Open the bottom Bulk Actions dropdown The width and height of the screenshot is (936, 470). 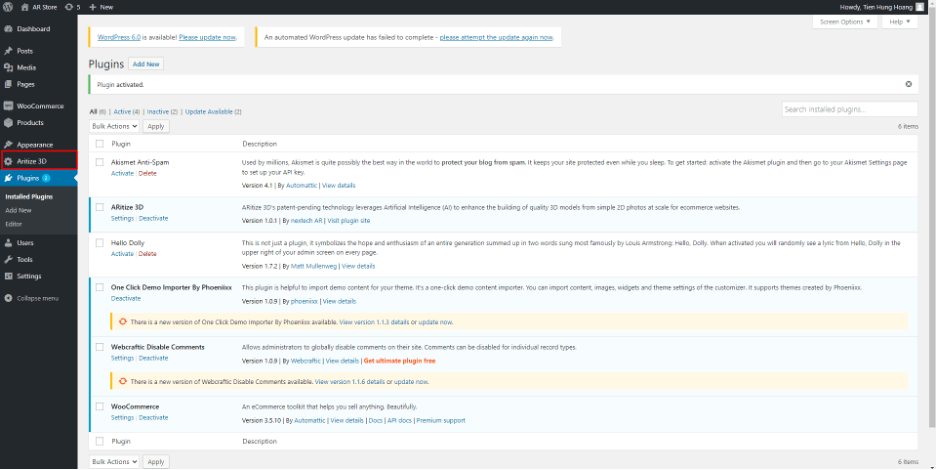point(114,462)
